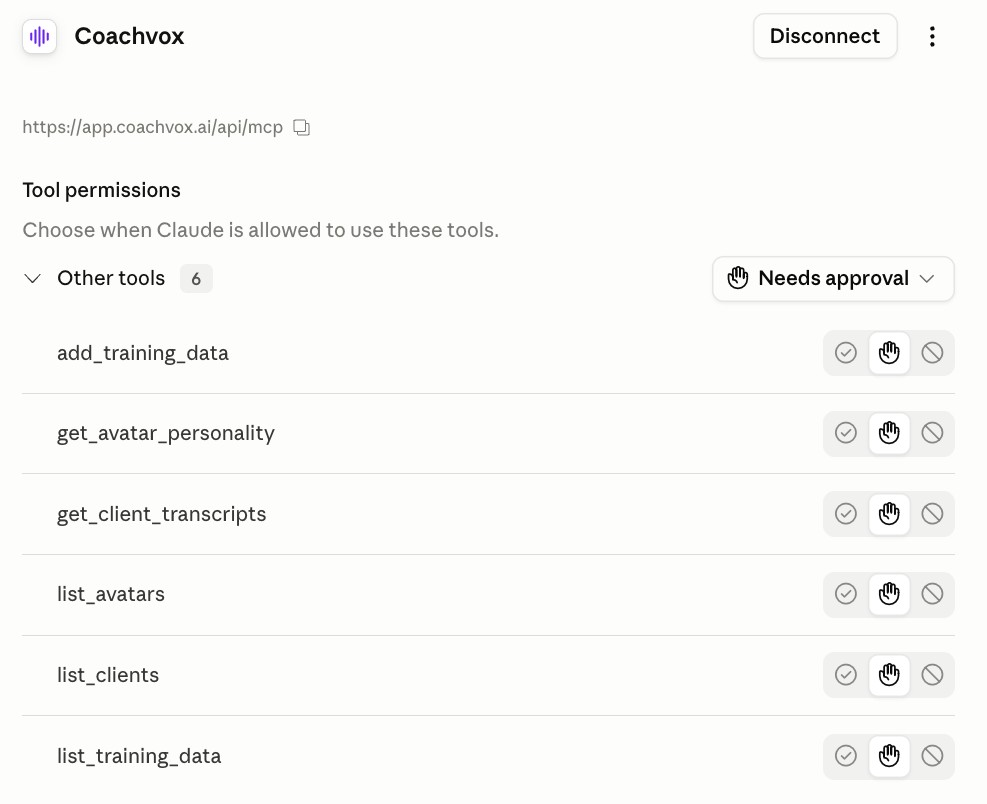The height and width of the screenshot is (804, 987).
Task: Set add_training_data to always allow
Action: (x=846, y=353)
